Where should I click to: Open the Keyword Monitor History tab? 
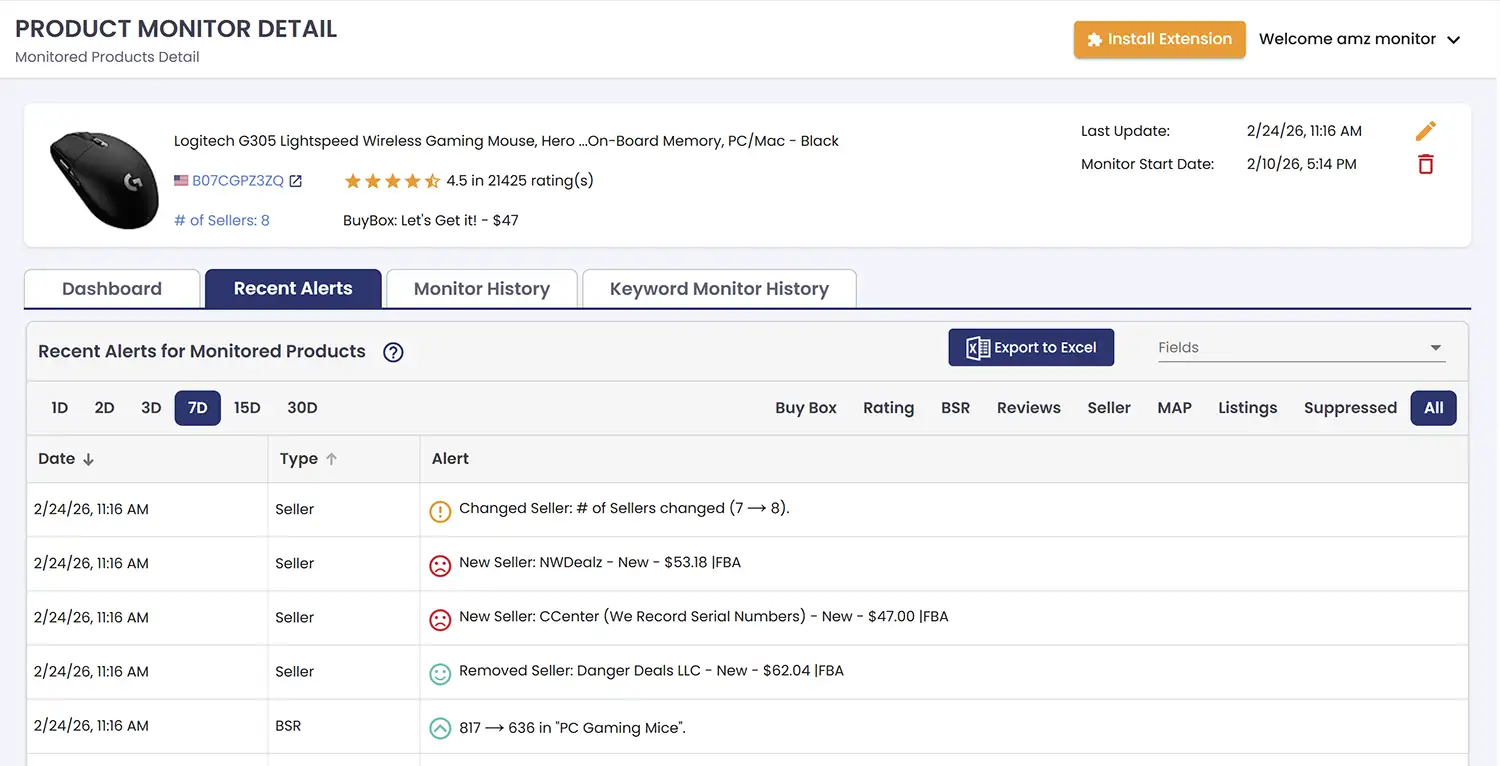tap(719, 288)
